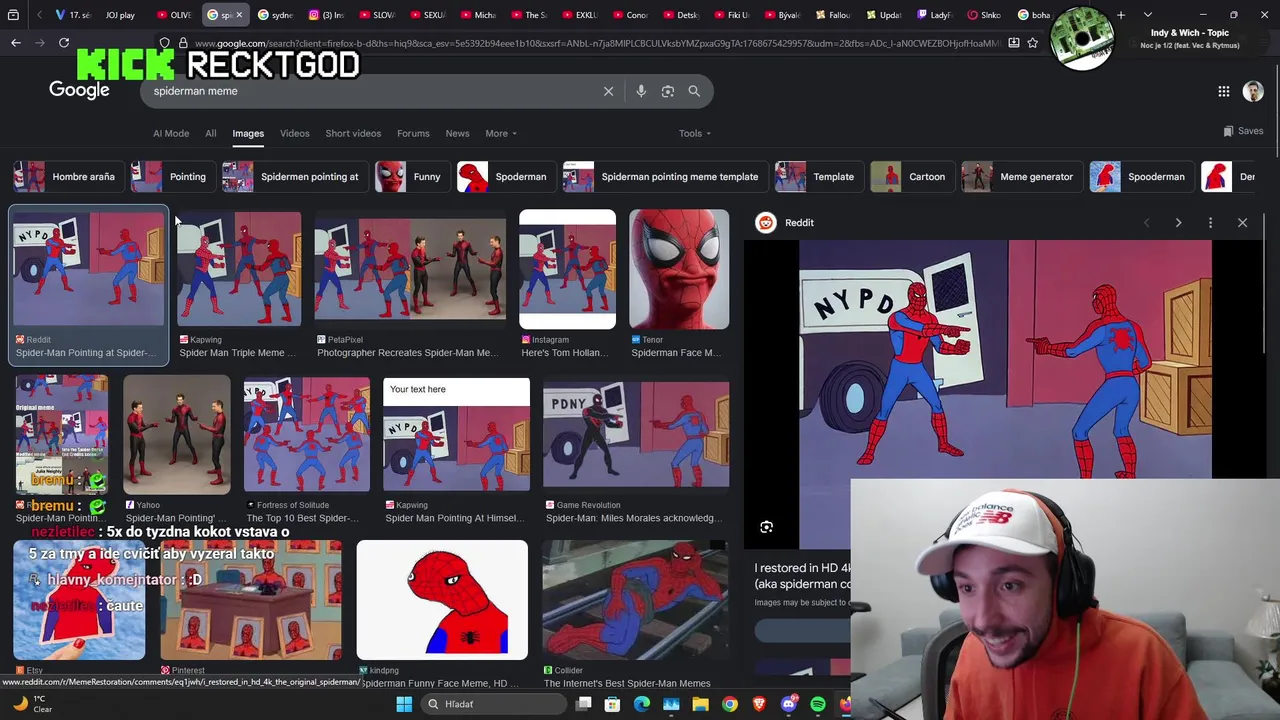Clear the search box text
Viewport: 1280px width, 720px height.
(608, 91)
